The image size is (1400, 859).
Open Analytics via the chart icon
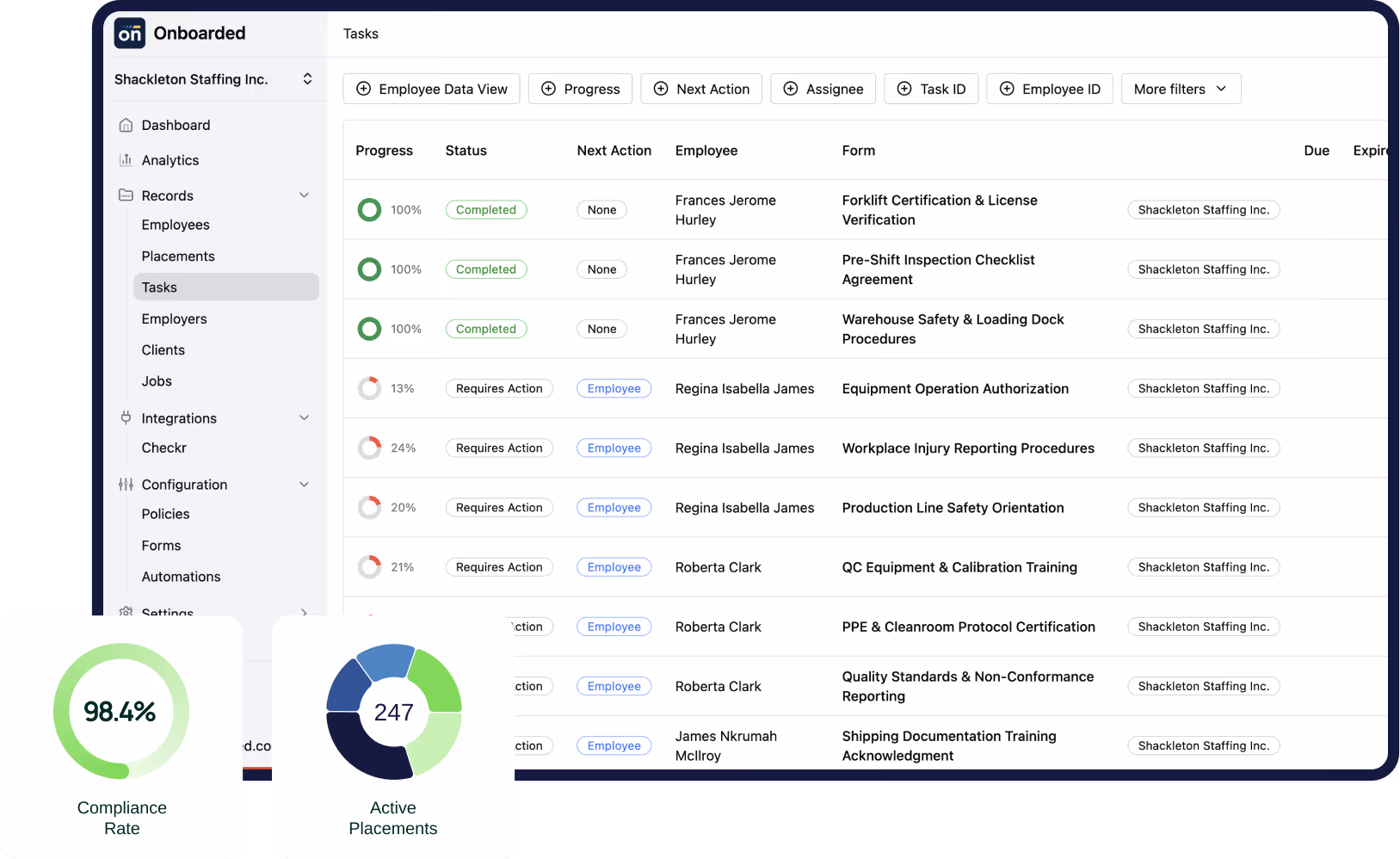[125, 160]
